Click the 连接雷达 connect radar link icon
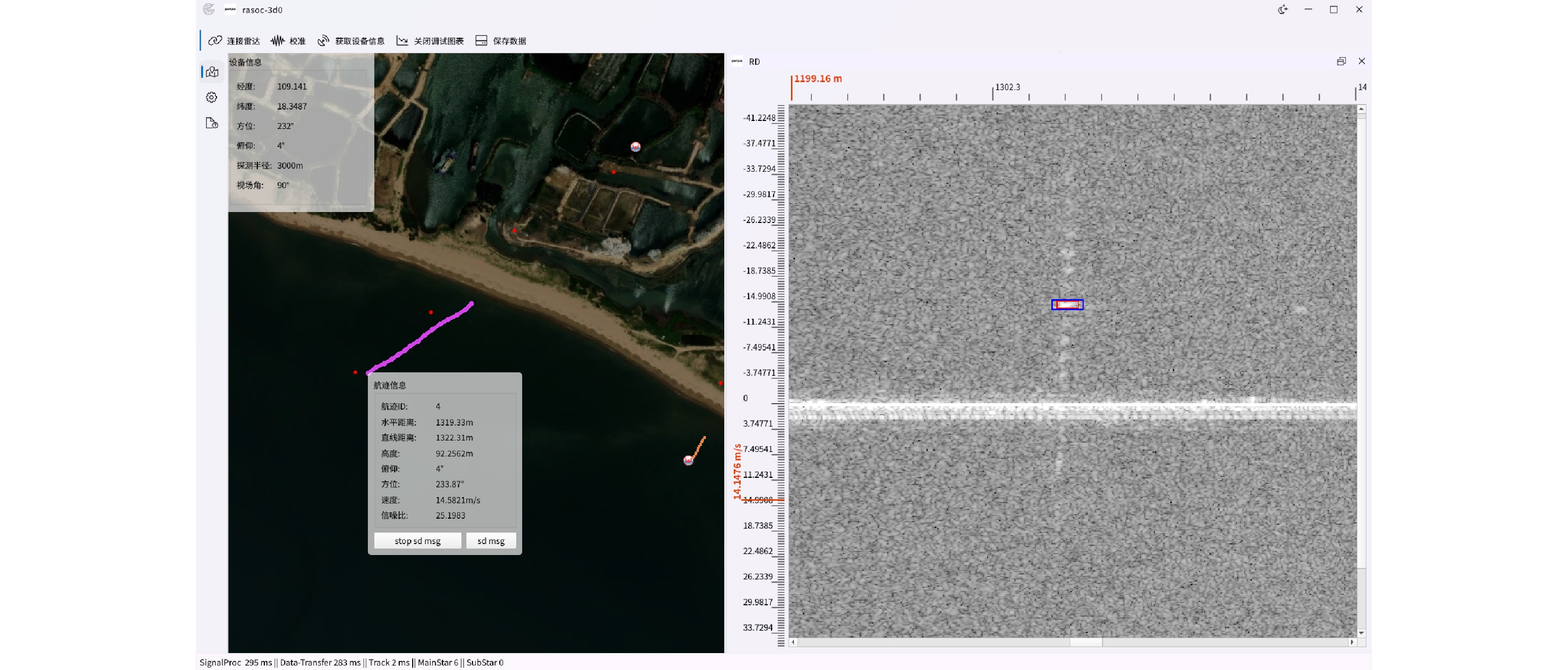The width and height of the screenshot is (1568, 670). pos(215,41)
